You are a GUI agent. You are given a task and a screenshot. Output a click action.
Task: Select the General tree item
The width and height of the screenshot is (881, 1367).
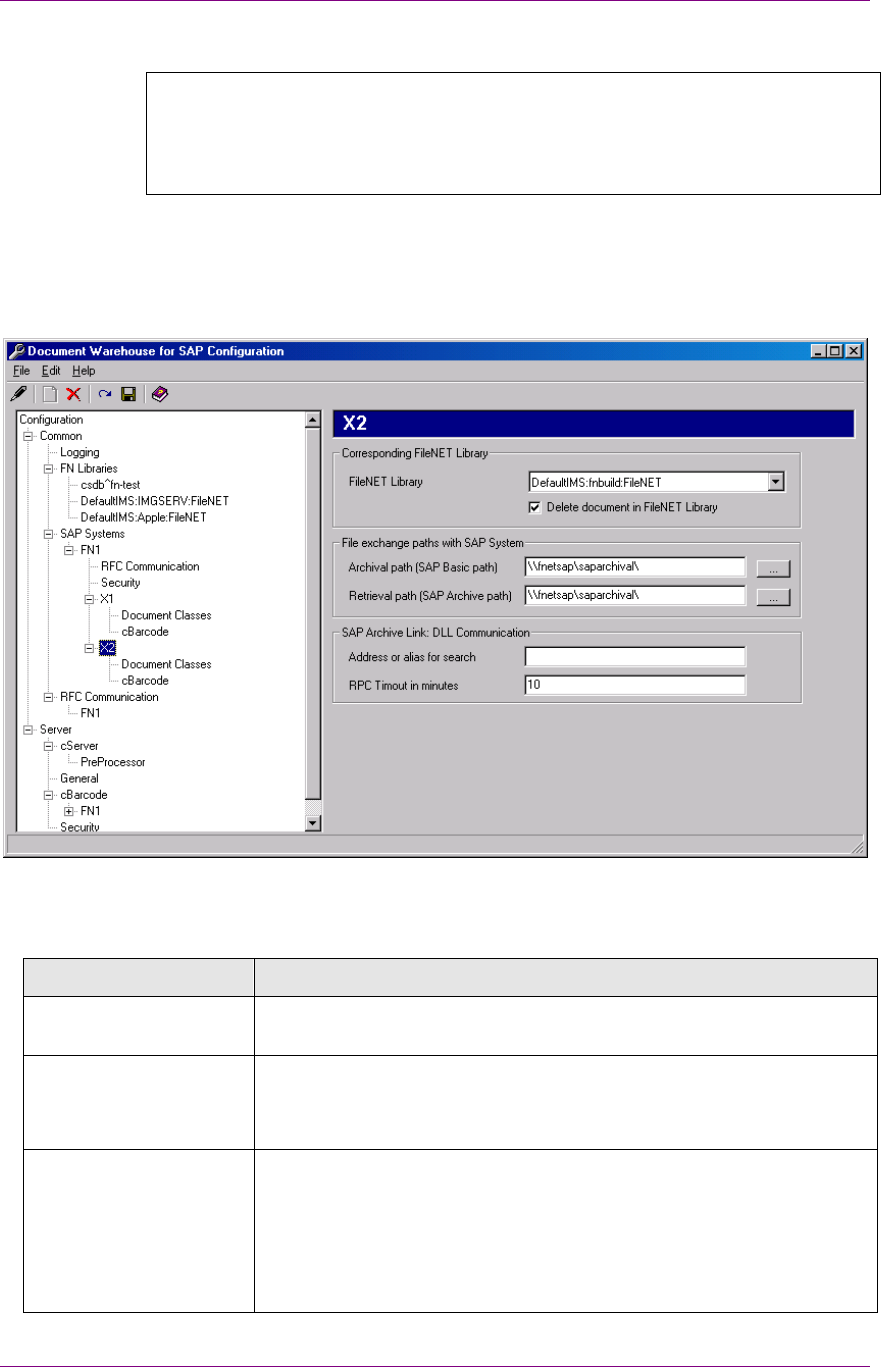coord(79,778)
